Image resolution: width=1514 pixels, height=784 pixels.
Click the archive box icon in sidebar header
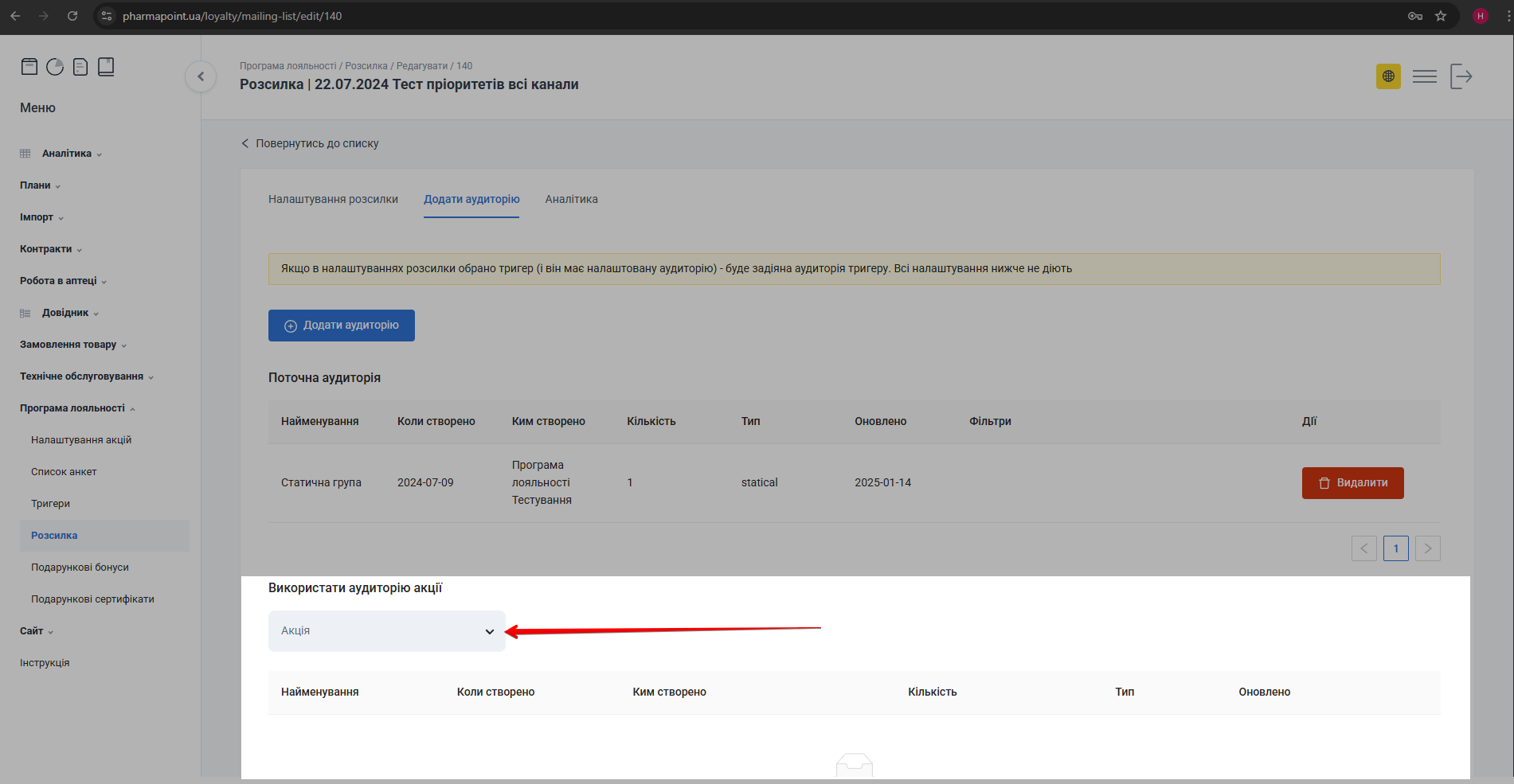point(29,67)
